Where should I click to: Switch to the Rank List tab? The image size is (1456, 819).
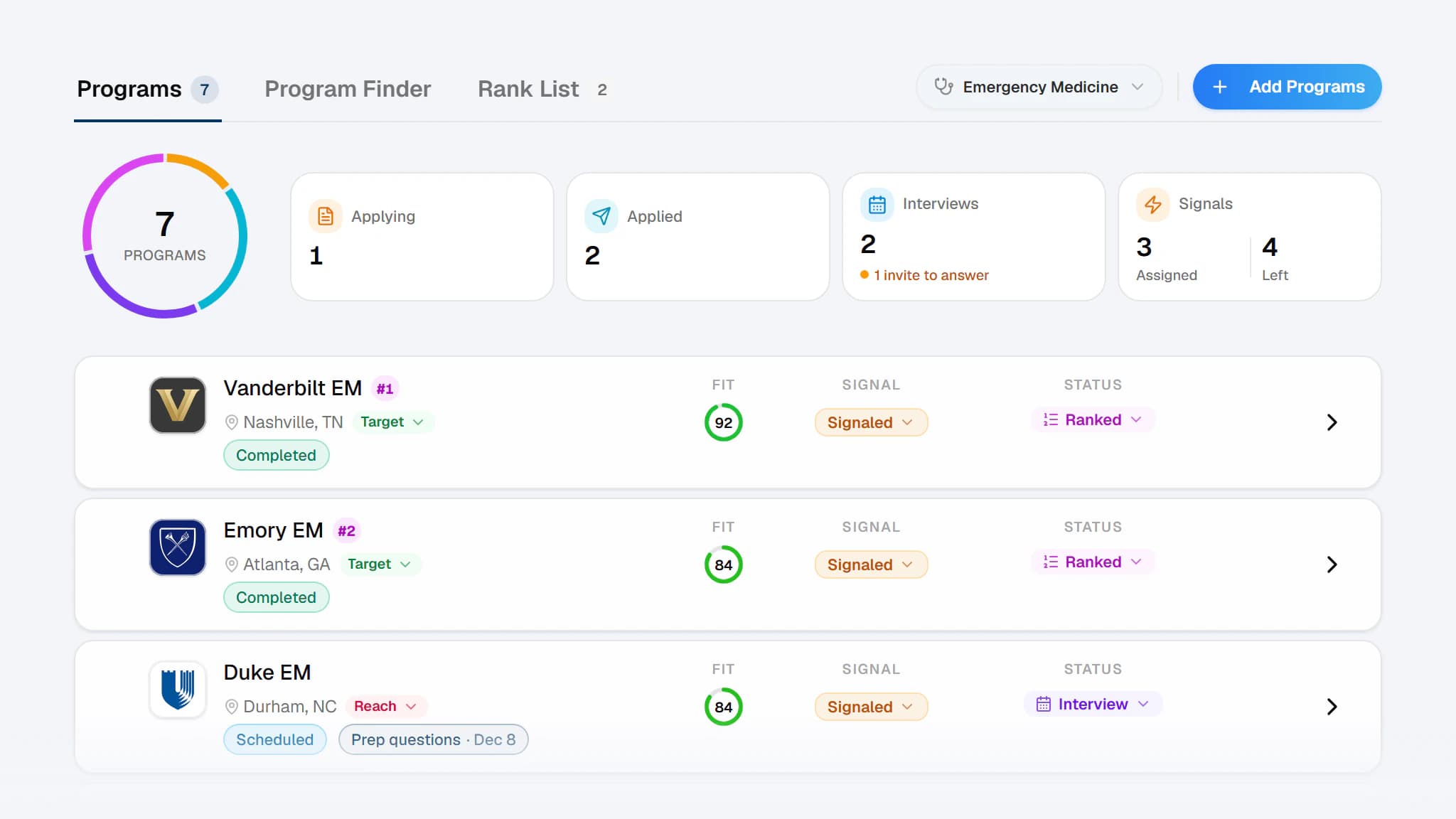(542, 89)
